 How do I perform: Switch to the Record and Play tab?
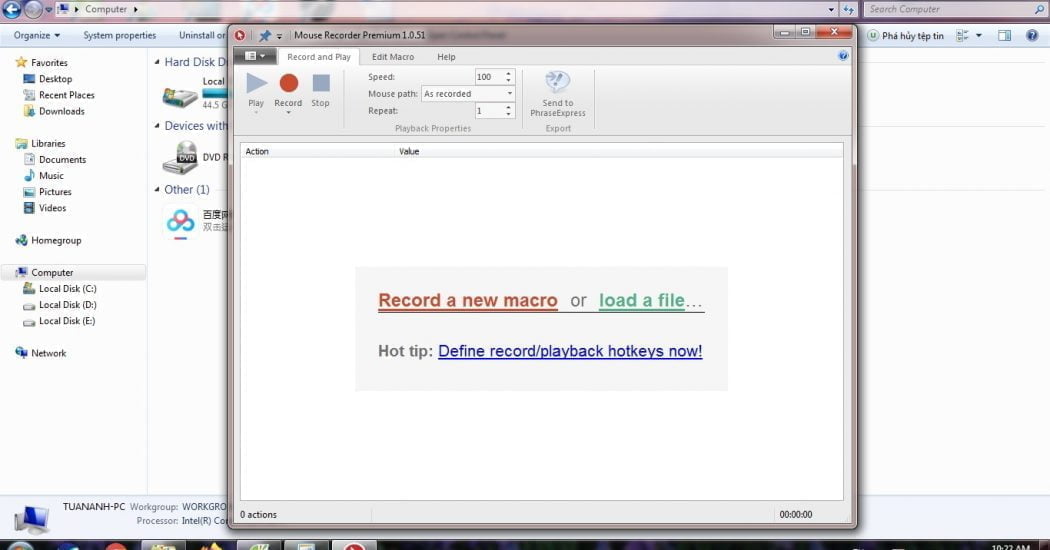319,57
